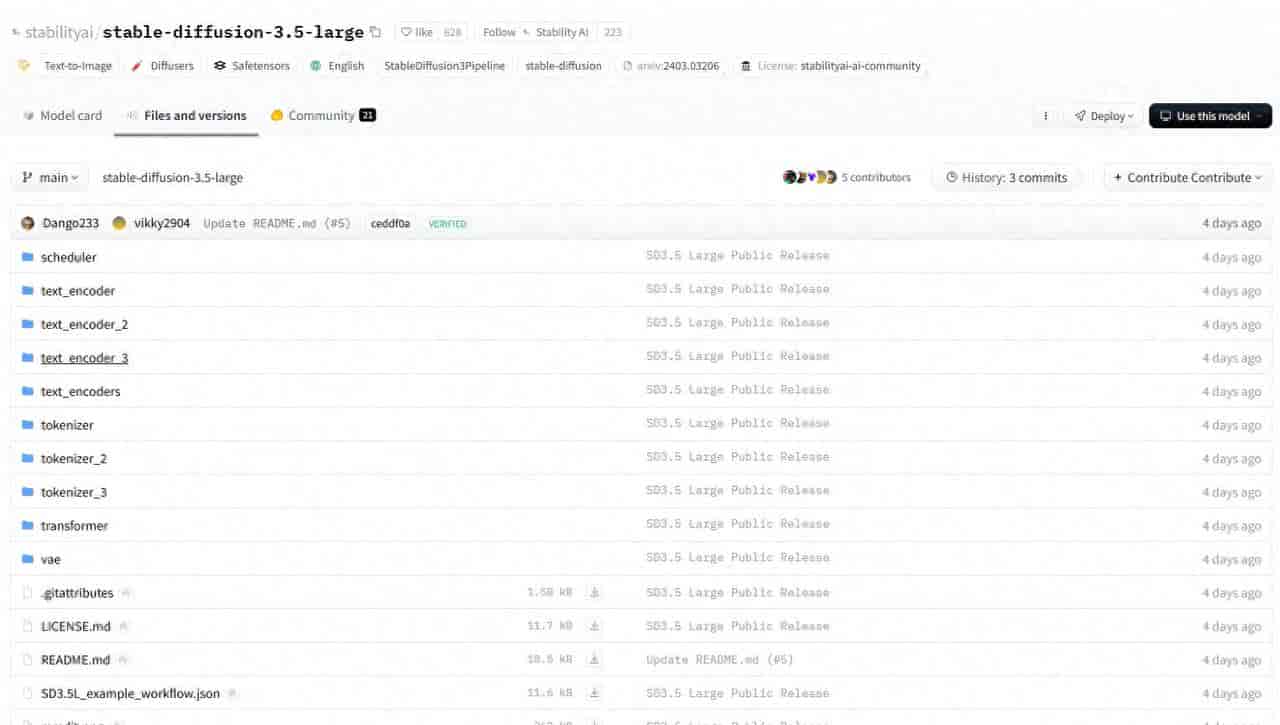Click the 628 likes count
The height and width of the screenshot is (725, 1280).
point(453,32)
